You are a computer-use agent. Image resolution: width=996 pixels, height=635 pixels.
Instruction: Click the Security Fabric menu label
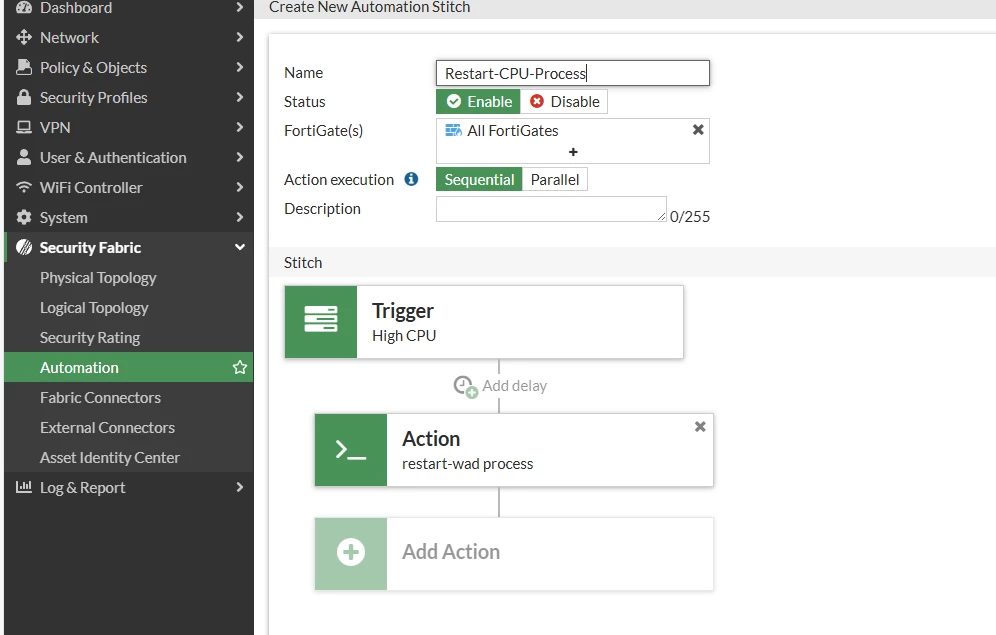click(x=90, y=248)
